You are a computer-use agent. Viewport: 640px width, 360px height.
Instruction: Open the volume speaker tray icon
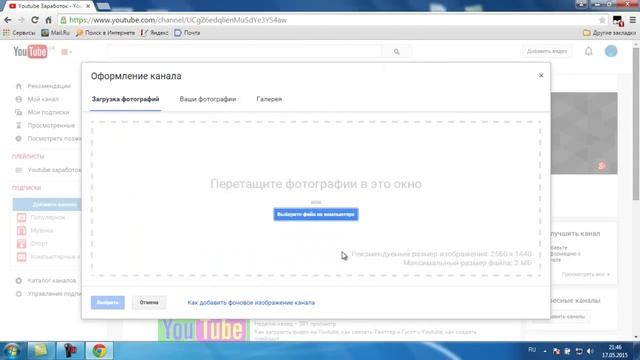pos(590,351)
